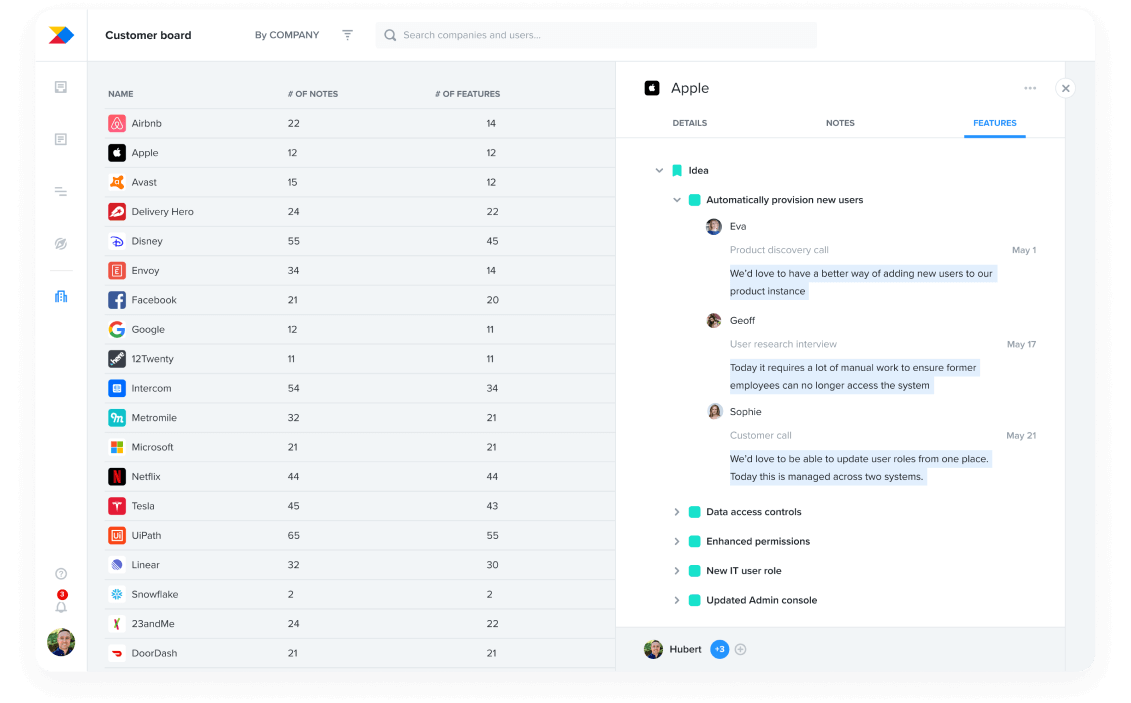Screen dimensions: 1131x703
Task: Click the green checkbox next to New IT user role
Action: coord(695,570)
